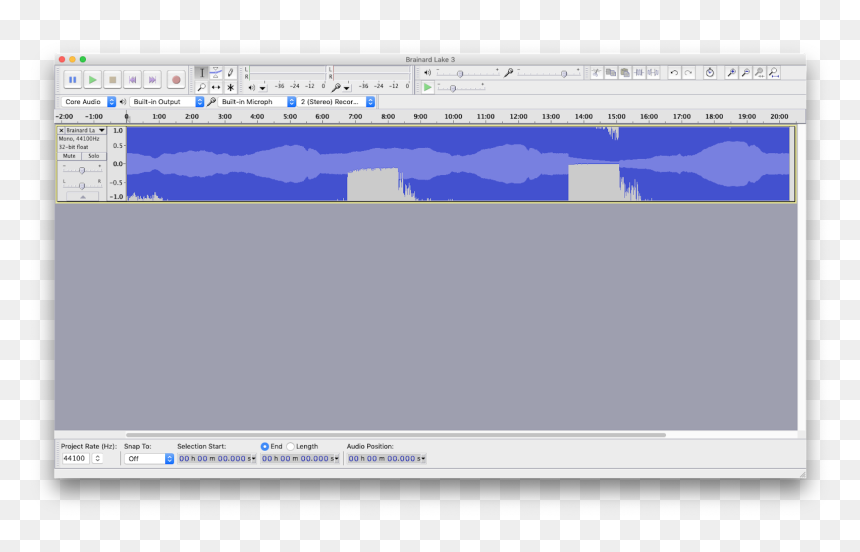The width and height of the screenshot is (860, 552).
Task: Click the Selection Start time field
Action: (217, 458)
